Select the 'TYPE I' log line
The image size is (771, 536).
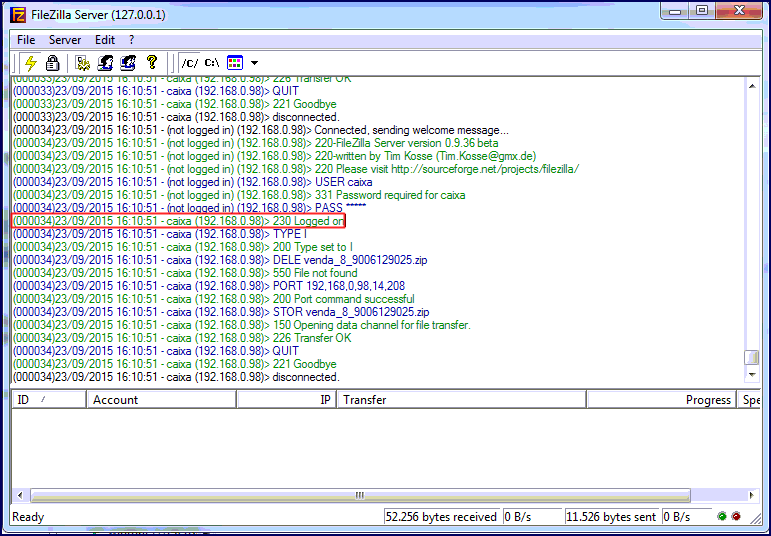(x=160, y=234)
